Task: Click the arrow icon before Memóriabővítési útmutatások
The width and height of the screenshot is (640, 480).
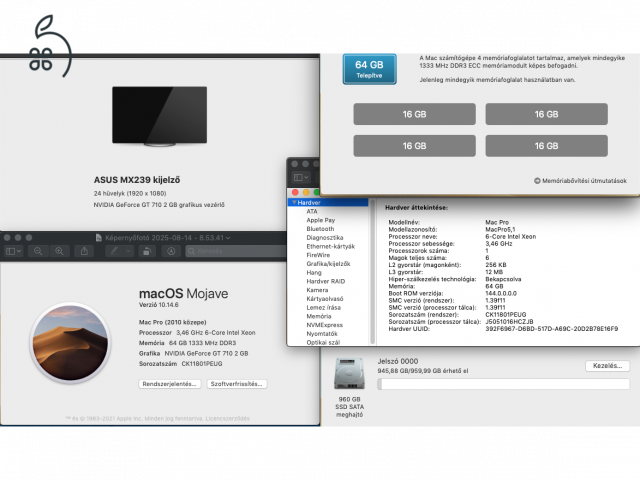Action: pos(537,181)
